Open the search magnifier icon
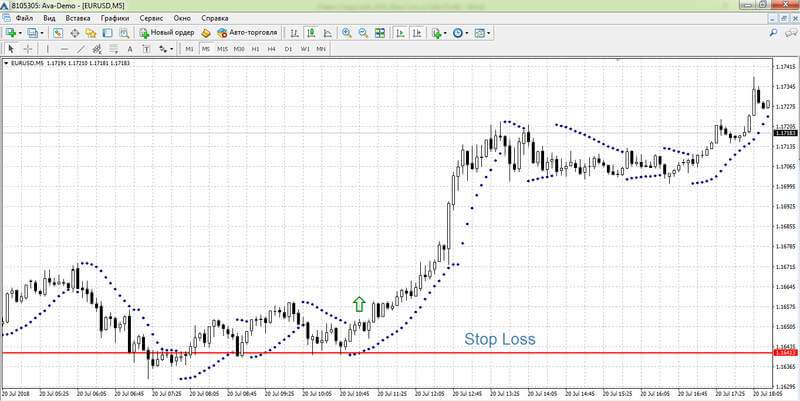The height and width of the screenshot is (401, 800). point(773,33)
